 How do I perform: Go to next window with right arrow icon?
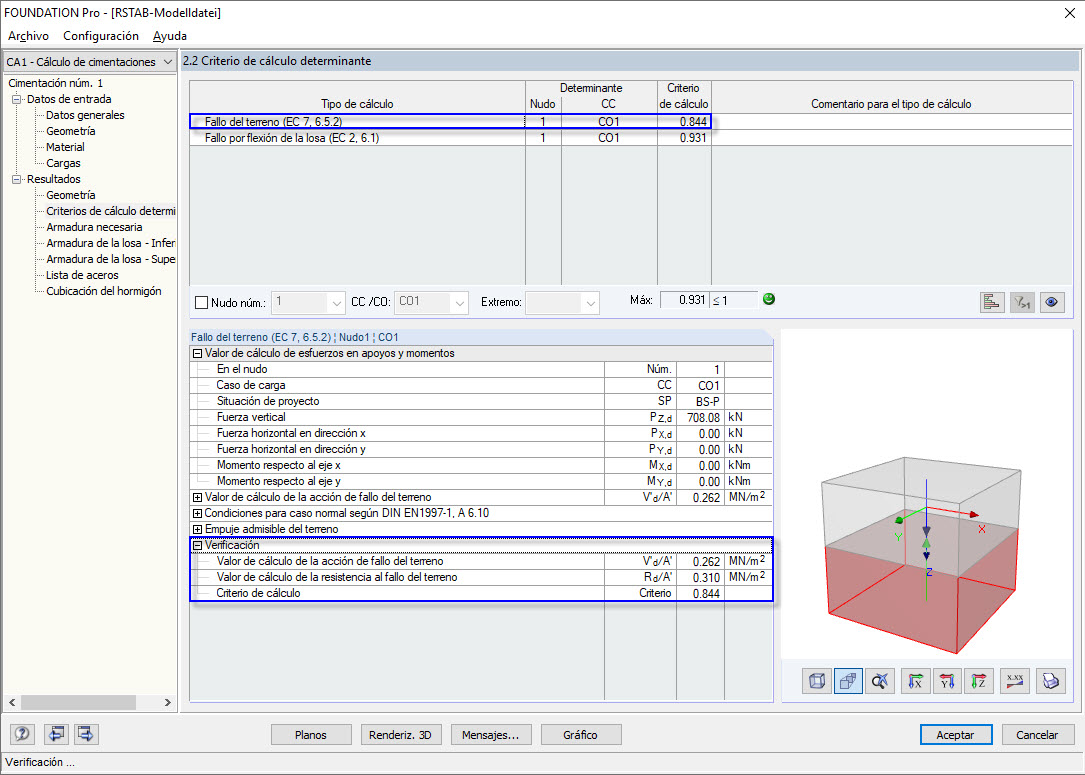click(x=86, y=733)
